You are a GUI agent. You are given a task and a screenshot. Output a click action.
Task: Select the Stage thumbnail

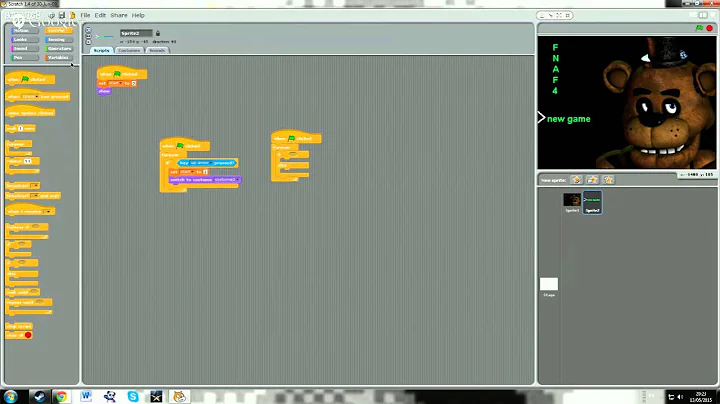tap(549, 287)
